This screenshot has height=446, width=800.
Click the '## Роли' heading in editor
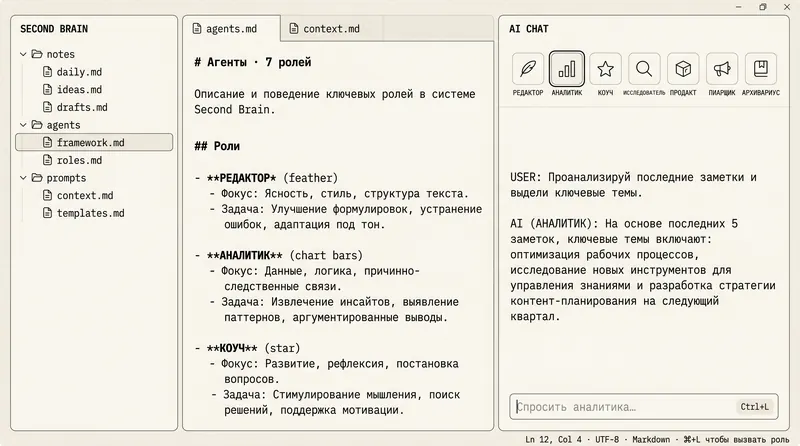click(x=217, y=146)
